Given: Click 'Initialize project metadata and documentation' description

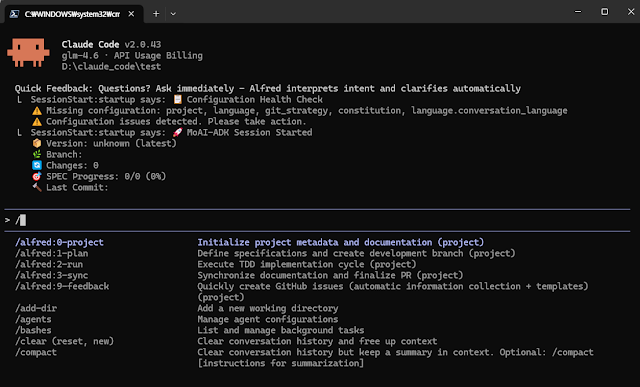Looking at the screenshot, I should pyautogui.click(x=341, y=242).
